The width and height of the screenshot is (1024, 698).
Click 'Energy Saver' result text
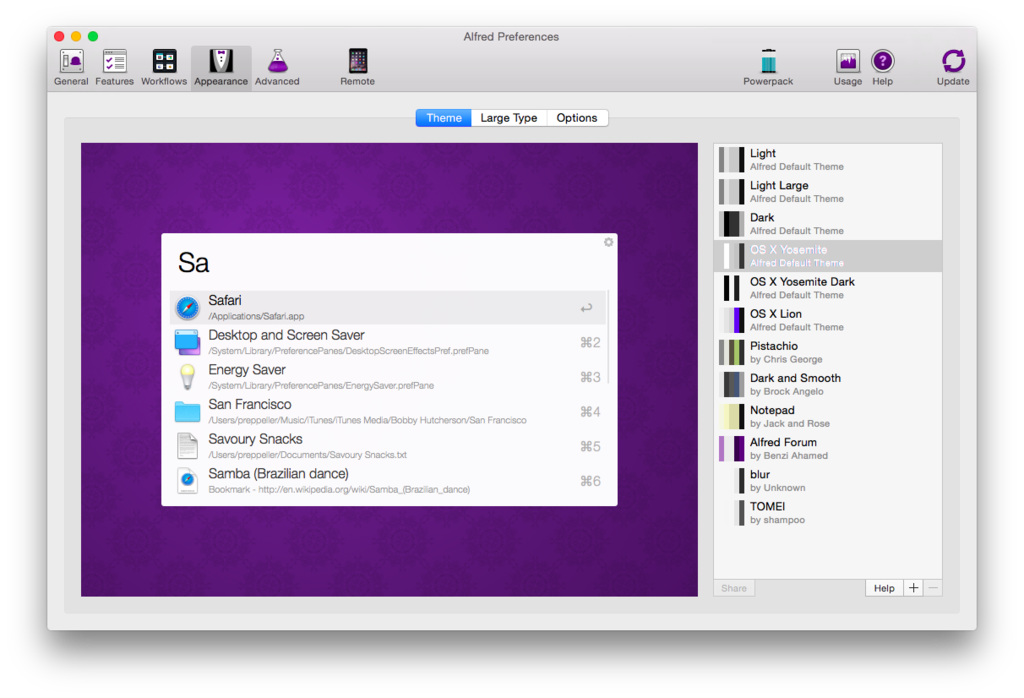[x=247, y=370]
